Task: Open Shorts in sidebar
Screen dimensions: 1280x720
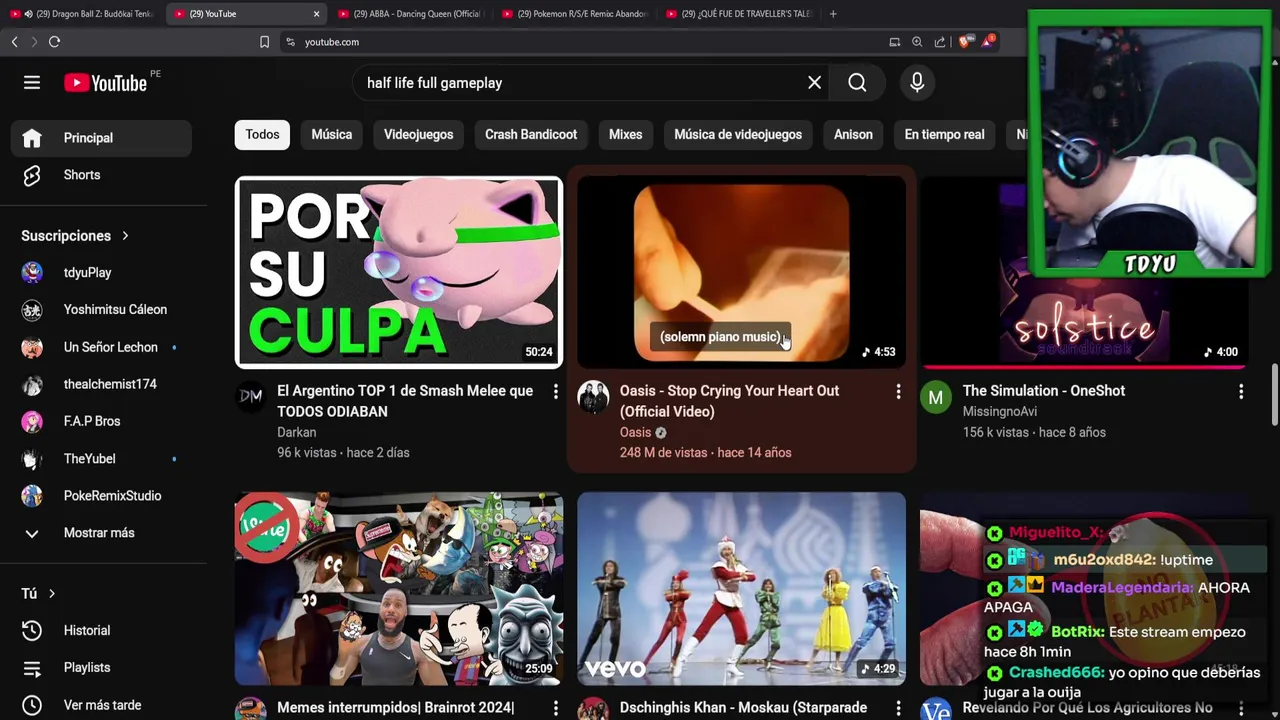Action: pos(101,175)
